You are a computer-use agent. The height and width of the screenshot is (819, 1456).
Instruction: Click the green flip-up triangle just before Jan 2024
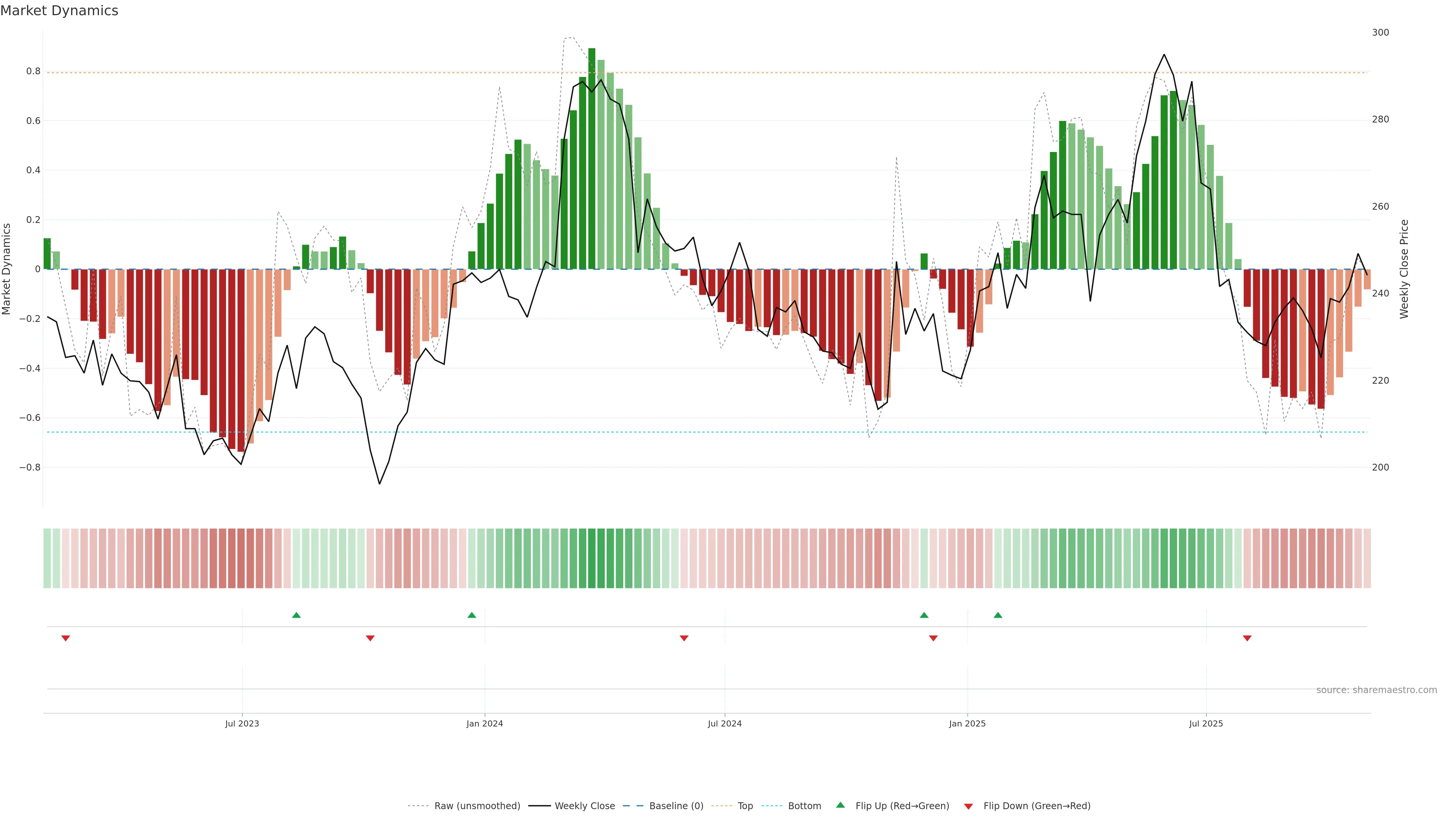[x=472, y=615]
